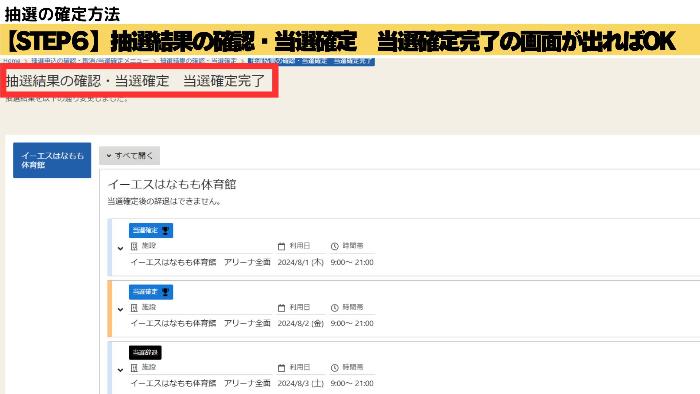
Task: Click the すべて開く expand-all button
Action: [x=129, y=156]
